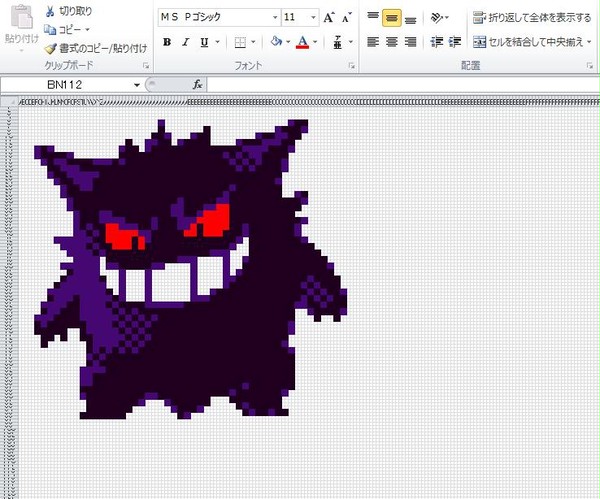Viewport: 600px width, 499px height.
Task: Open alignment (配置) group dialog launcher
Action: pos(590,66)
